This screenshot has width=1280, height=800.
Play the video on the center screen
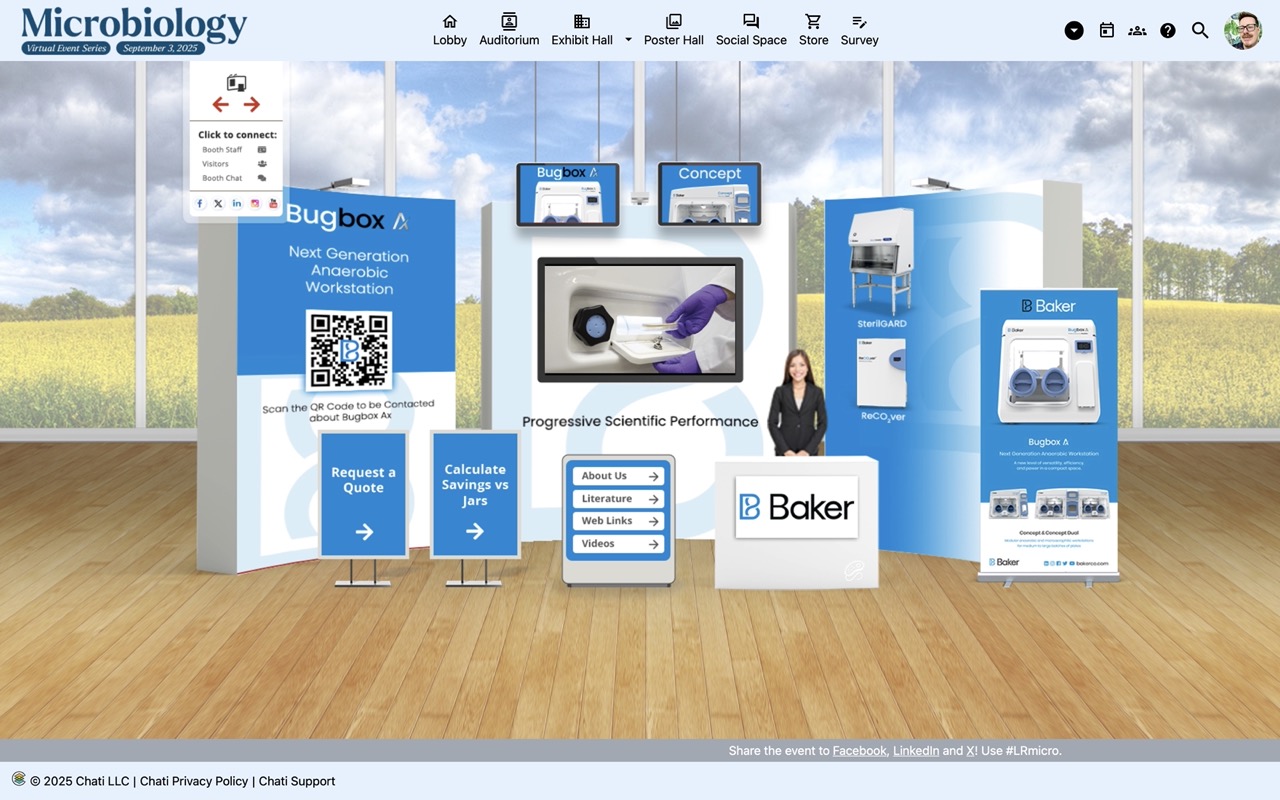[x=640, y=320]
